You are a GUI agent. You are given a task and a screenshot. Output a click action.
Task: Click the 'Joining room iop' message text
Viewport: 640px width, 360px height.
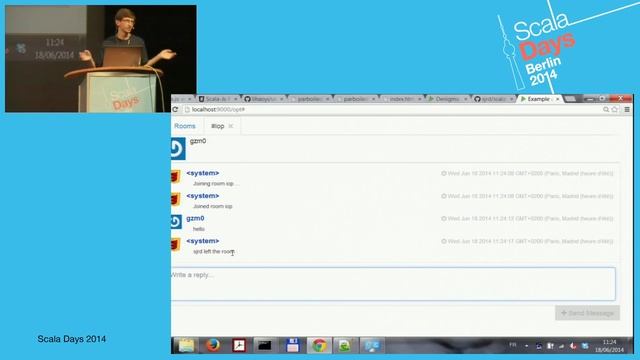216,184
